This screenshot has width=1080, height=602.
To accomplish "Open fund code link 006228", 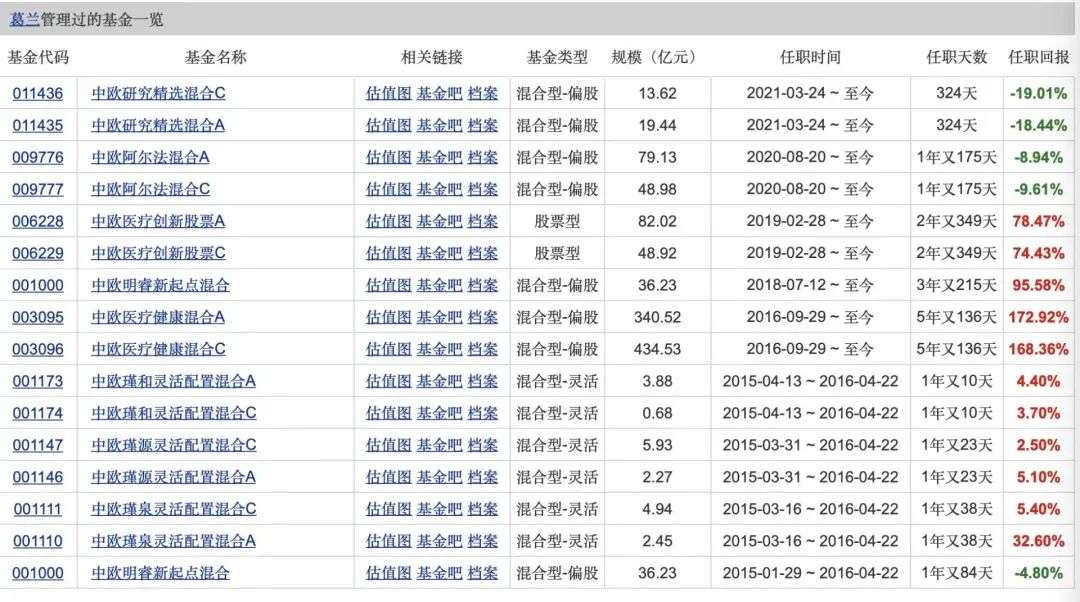I will [x=38, y=222].
